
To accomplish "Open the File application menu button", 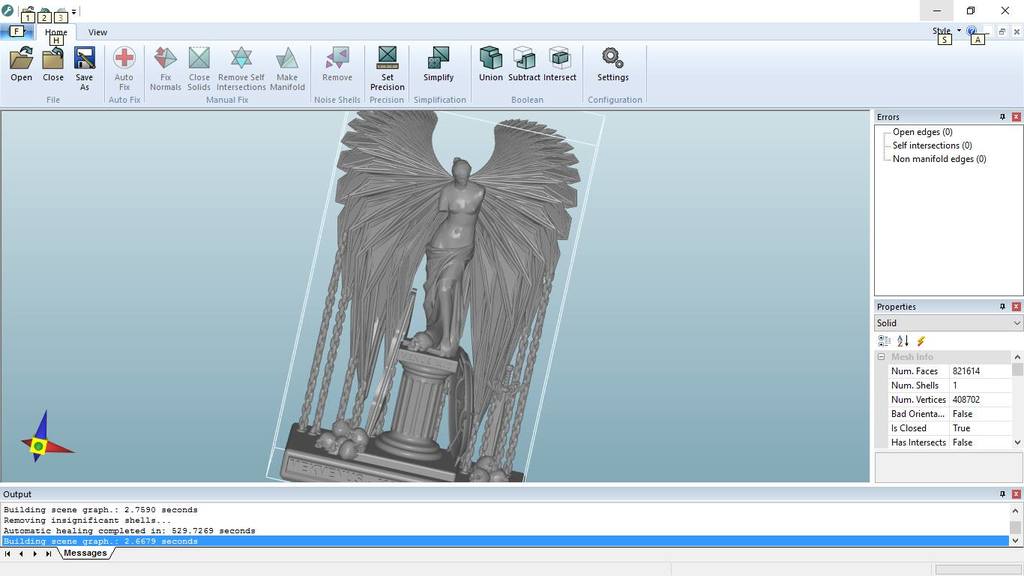I will point(17,31).
